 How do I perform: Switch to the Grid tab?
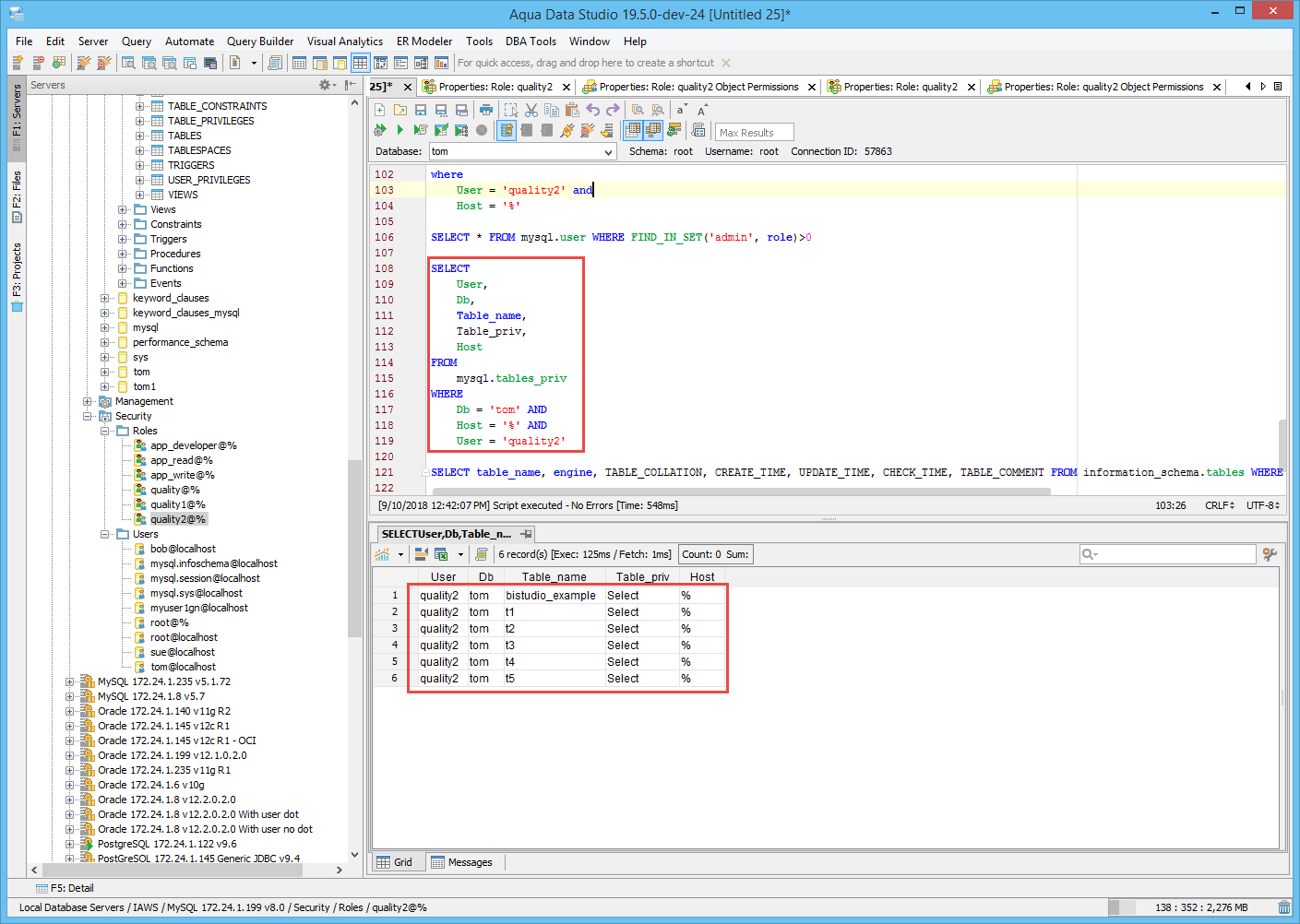click(x=395, y=862)
